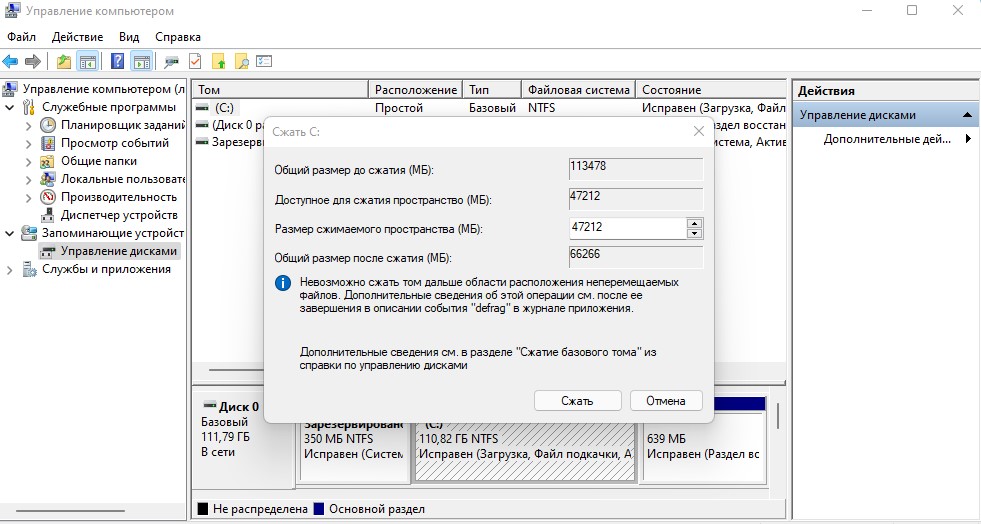Screen dimensions: 981x524
Task: Click the Up one level folder icon
Action: click(x=64, y=61)
